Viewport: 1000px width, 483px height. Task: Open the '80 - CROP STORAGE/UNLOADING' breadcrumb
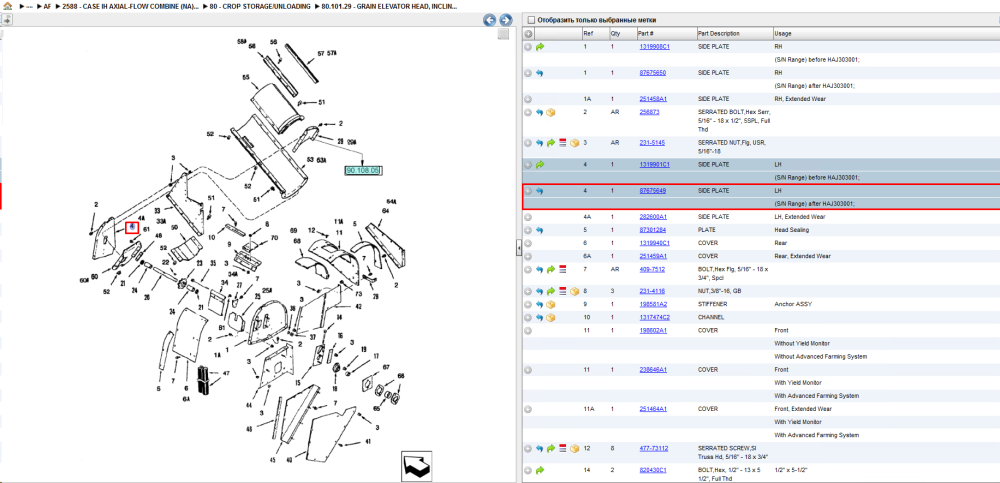coord(260,6)
